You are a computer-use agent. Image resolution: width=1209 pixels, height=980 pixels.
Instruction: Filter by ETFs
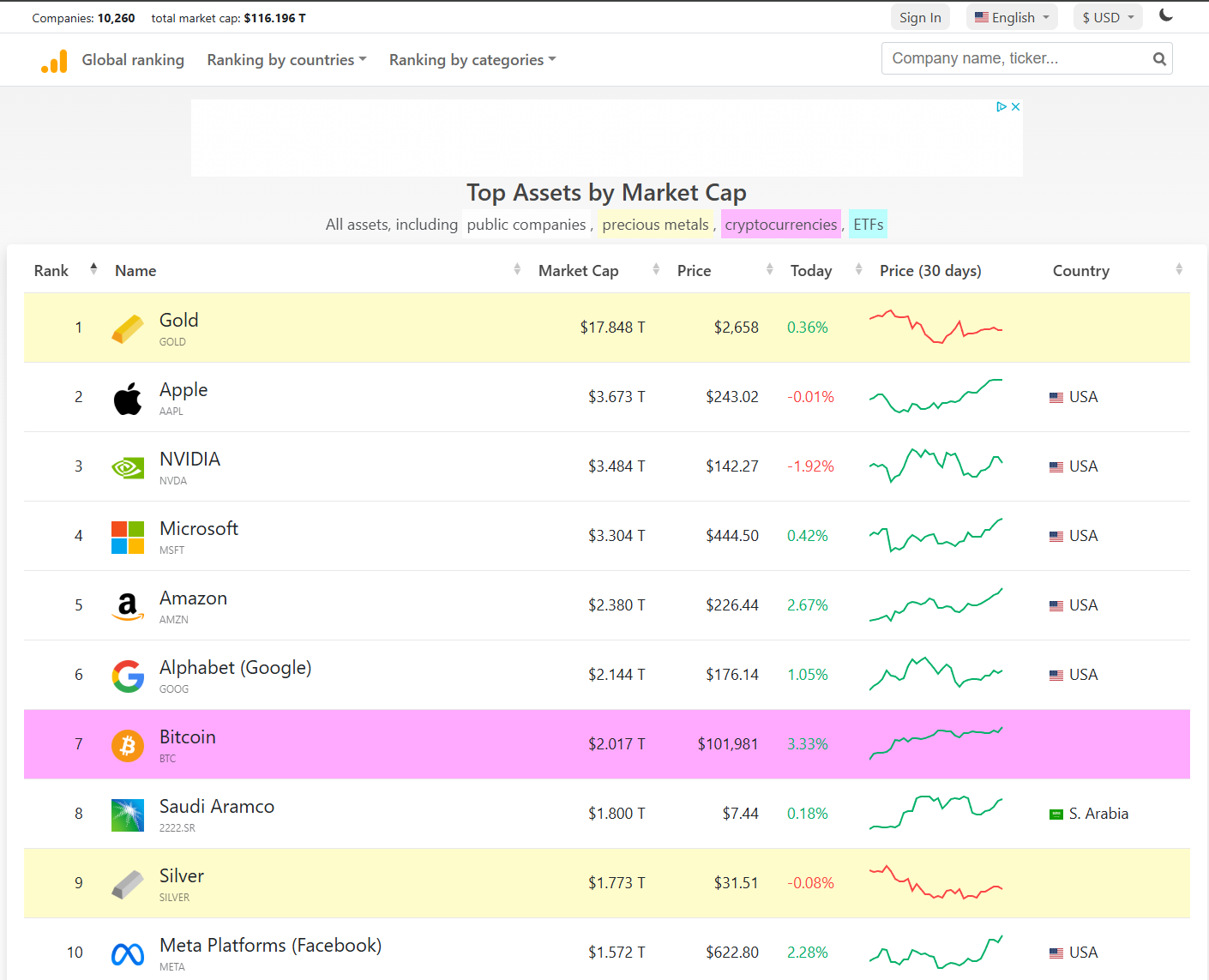click(x=868, y=225)
